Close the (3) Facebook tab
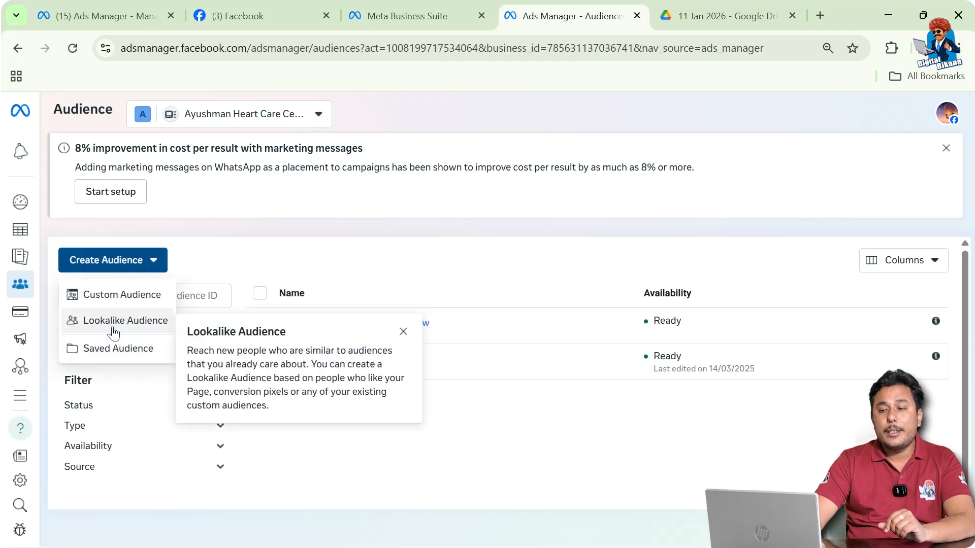This screenshot has height=548, width=975. (x=326, y=16)
